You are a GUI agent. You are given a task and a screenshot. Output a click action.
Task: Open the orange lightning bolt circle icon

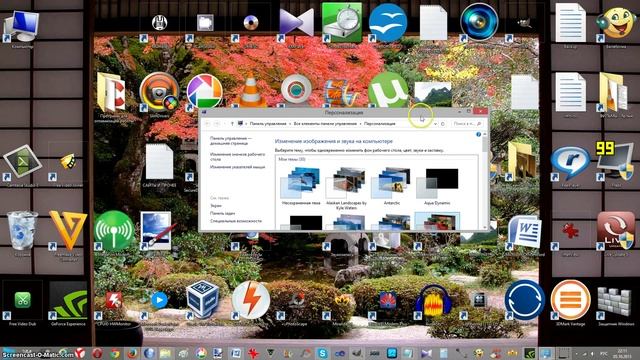coord(251,300)
